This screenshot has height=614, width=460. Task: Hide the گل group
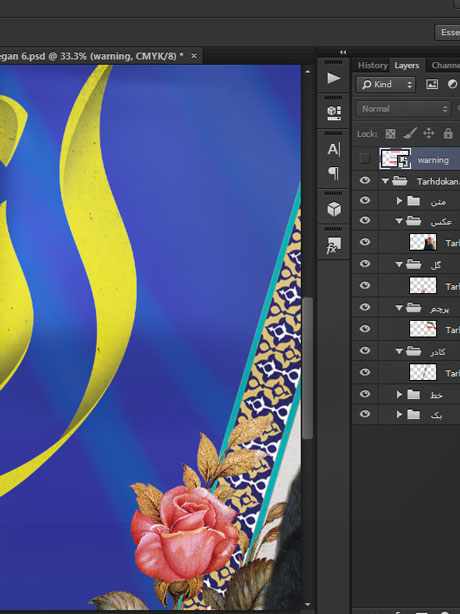click(x=365, y=264)
